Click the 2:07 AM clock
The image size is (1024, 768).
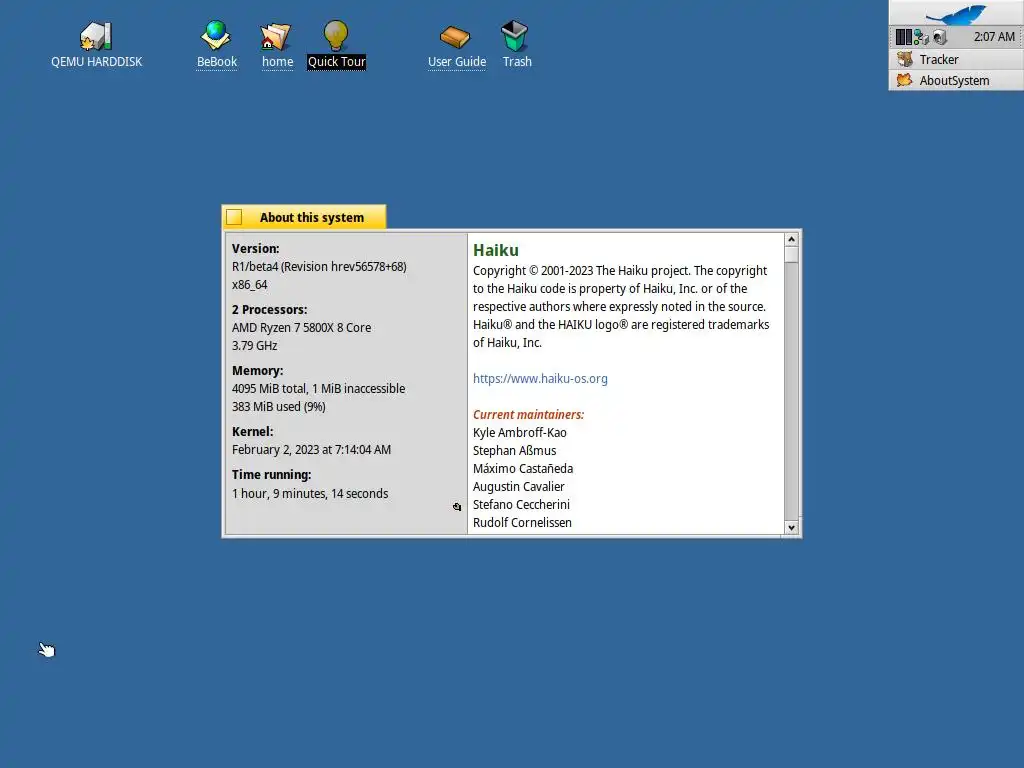click(x=994, y=37)
